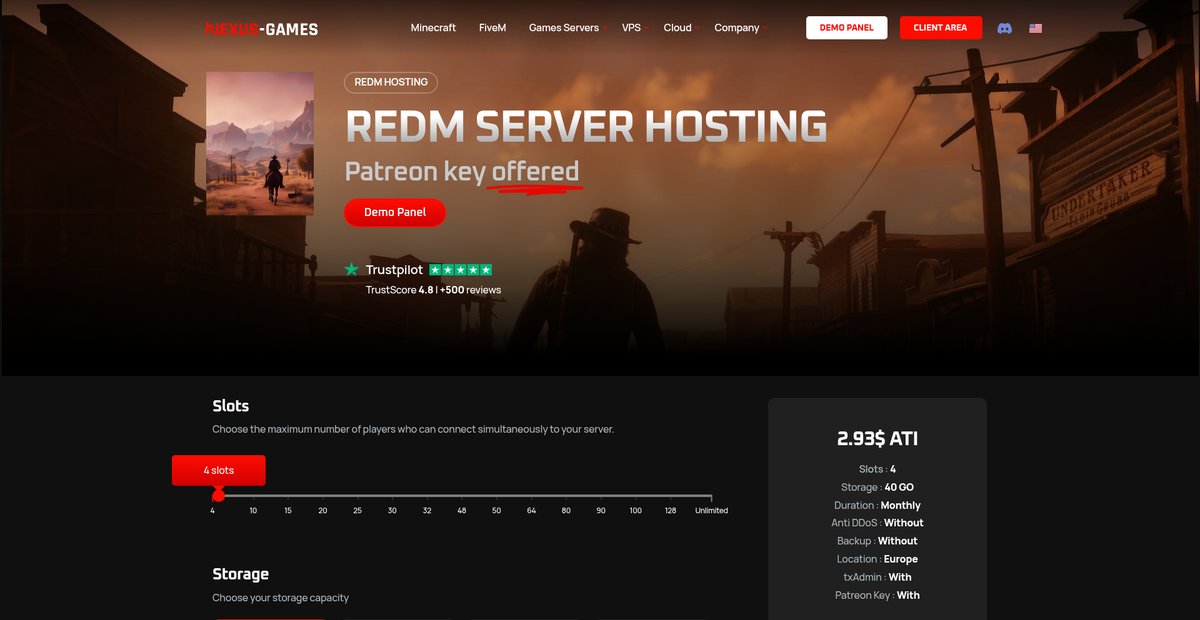
Task: Click the 64 mark on slots slider
Action: [531, 510]
